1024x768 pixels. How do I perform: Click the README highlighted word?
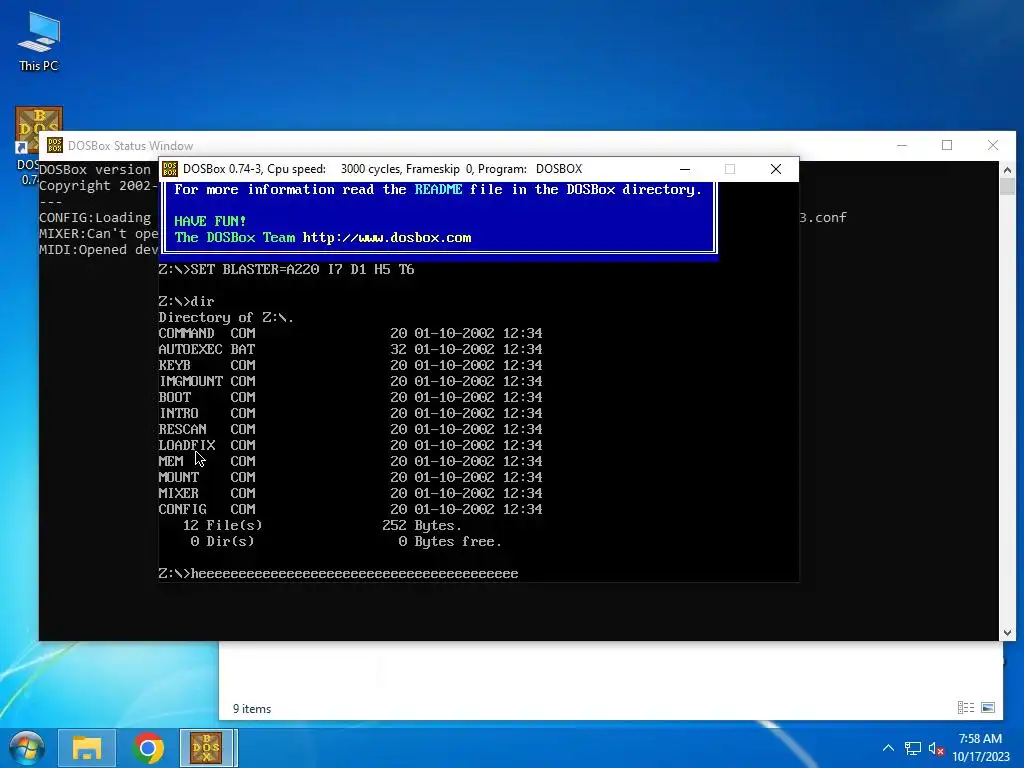point(438,189)
